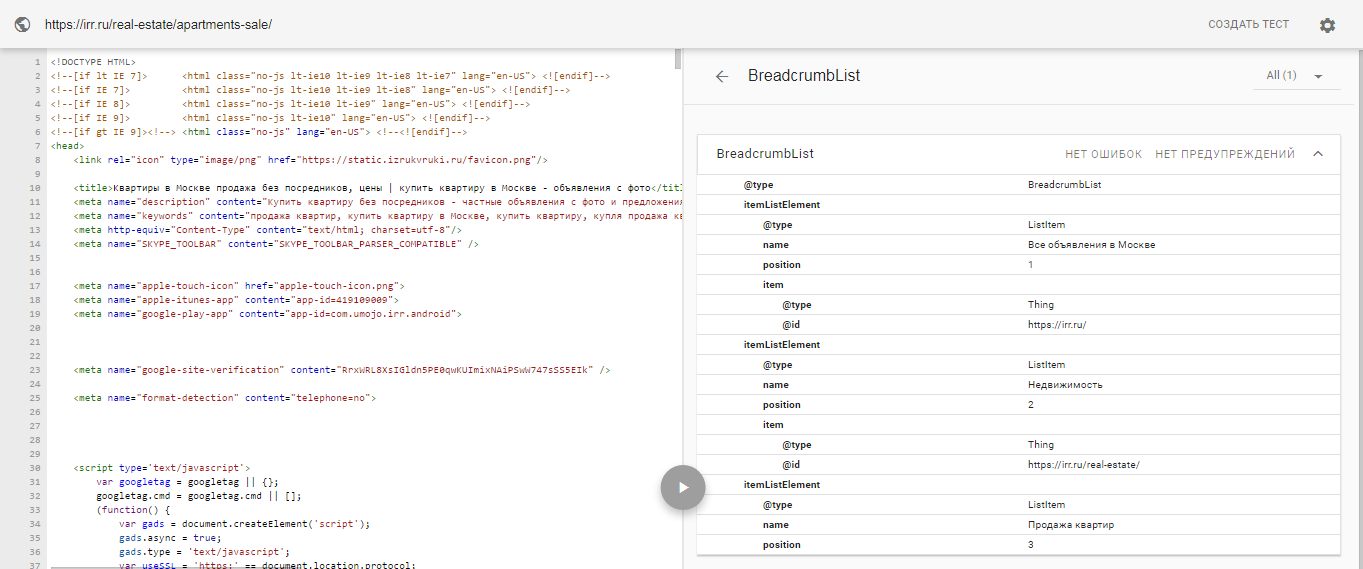Click the НЕТ ОШИБОК label
The image size is (1363, 569).
(x=1103, y=154)
